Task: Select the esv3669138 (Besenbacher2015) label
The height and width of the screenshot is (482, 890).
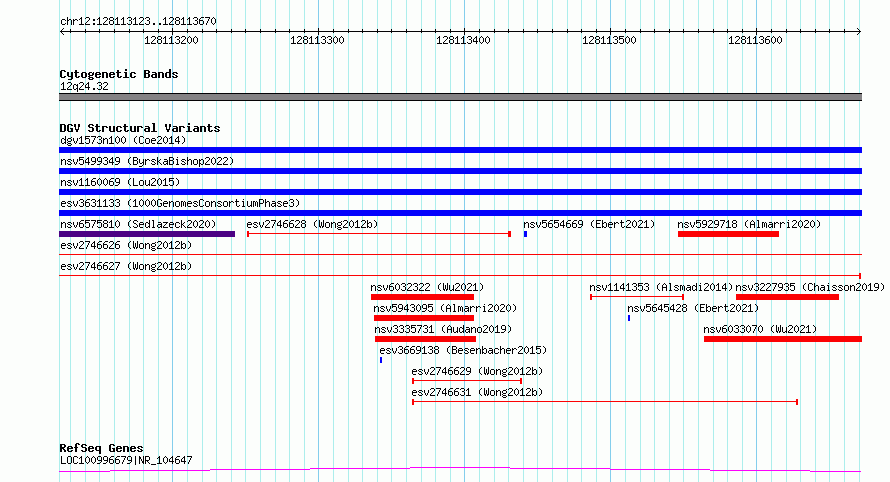Action: (463, 350)
